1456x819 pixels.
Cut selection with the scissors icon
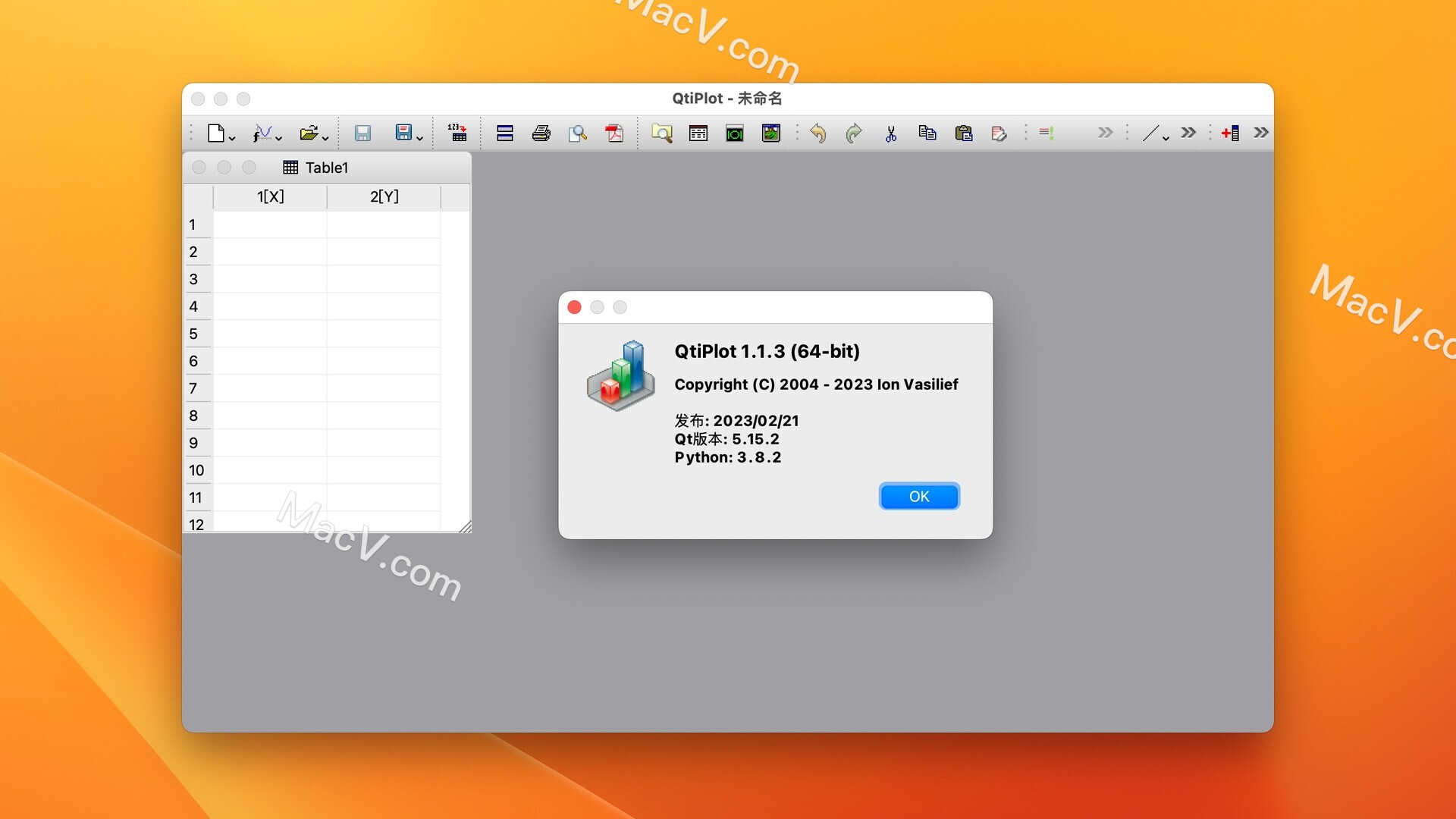(890, 133)
